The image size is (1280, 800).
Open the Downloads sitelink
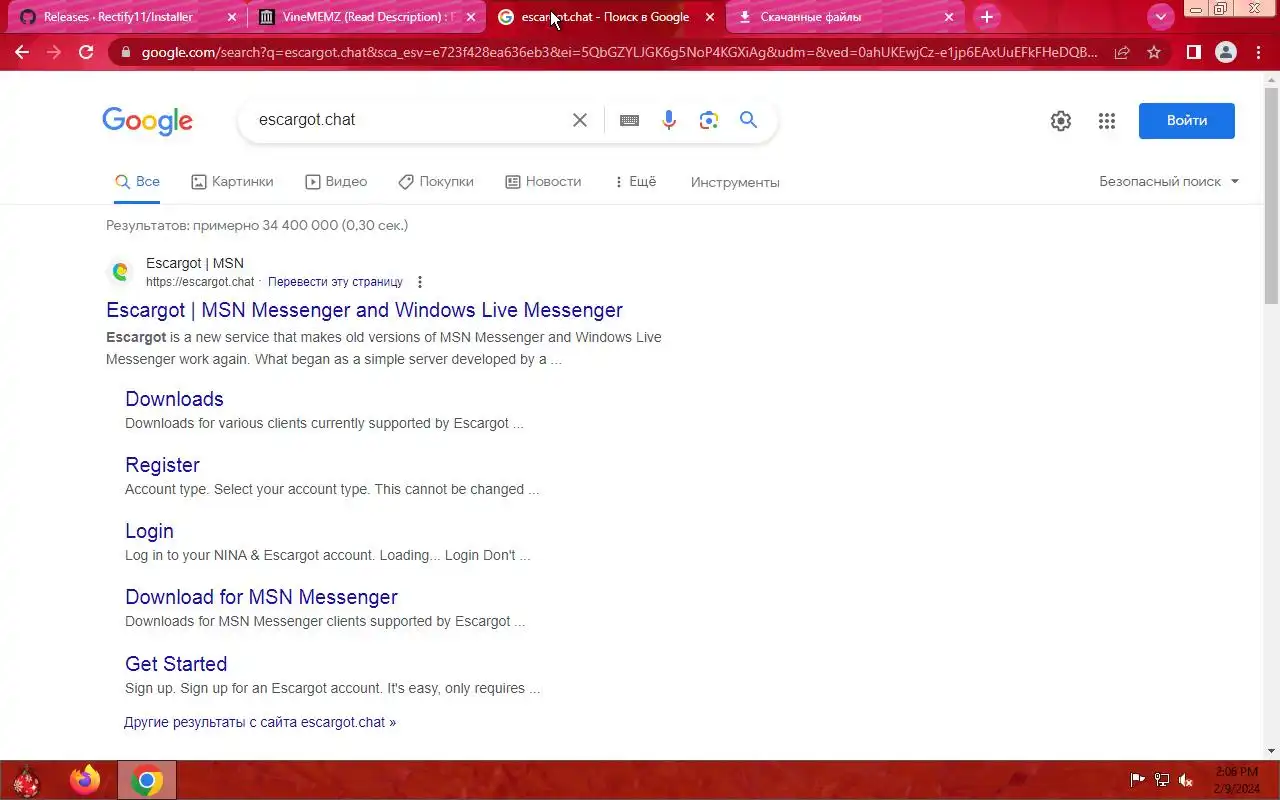174,399
